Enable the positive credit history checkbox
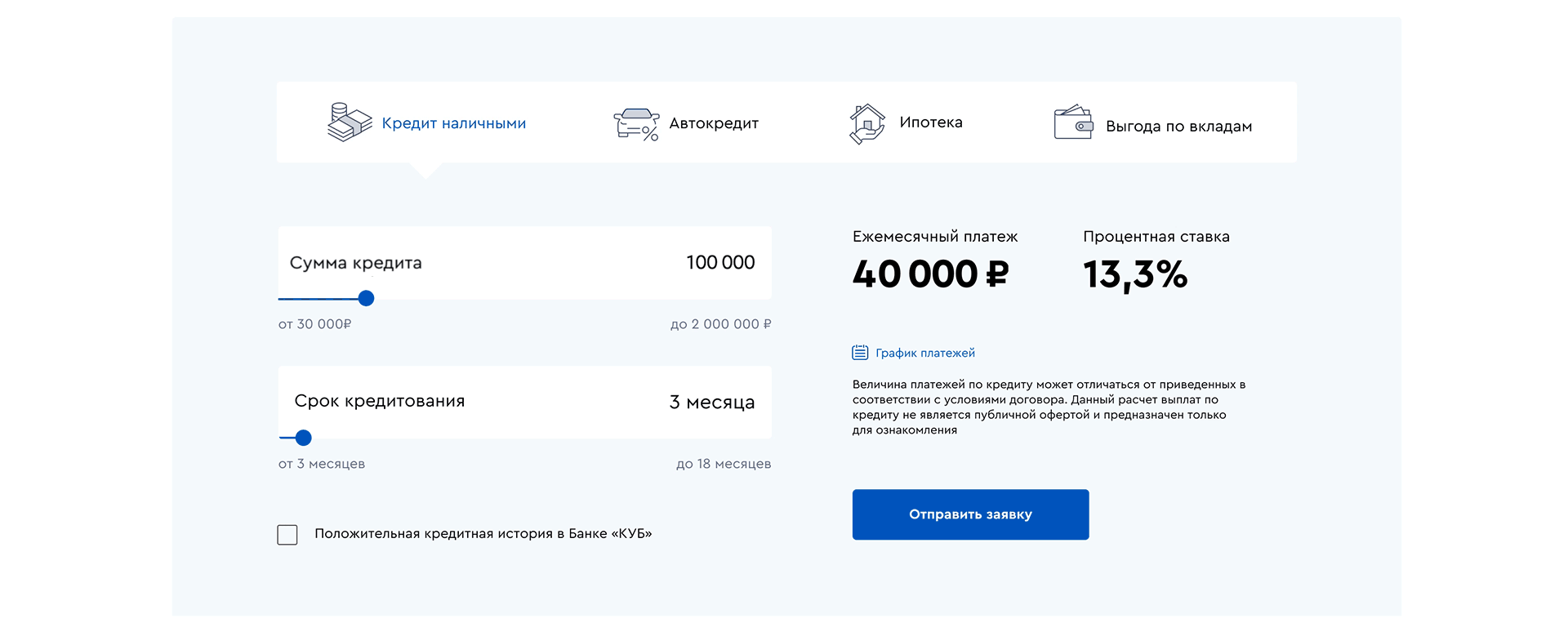Viewport: 1568px width, 632px height. (x=287, y=535)
